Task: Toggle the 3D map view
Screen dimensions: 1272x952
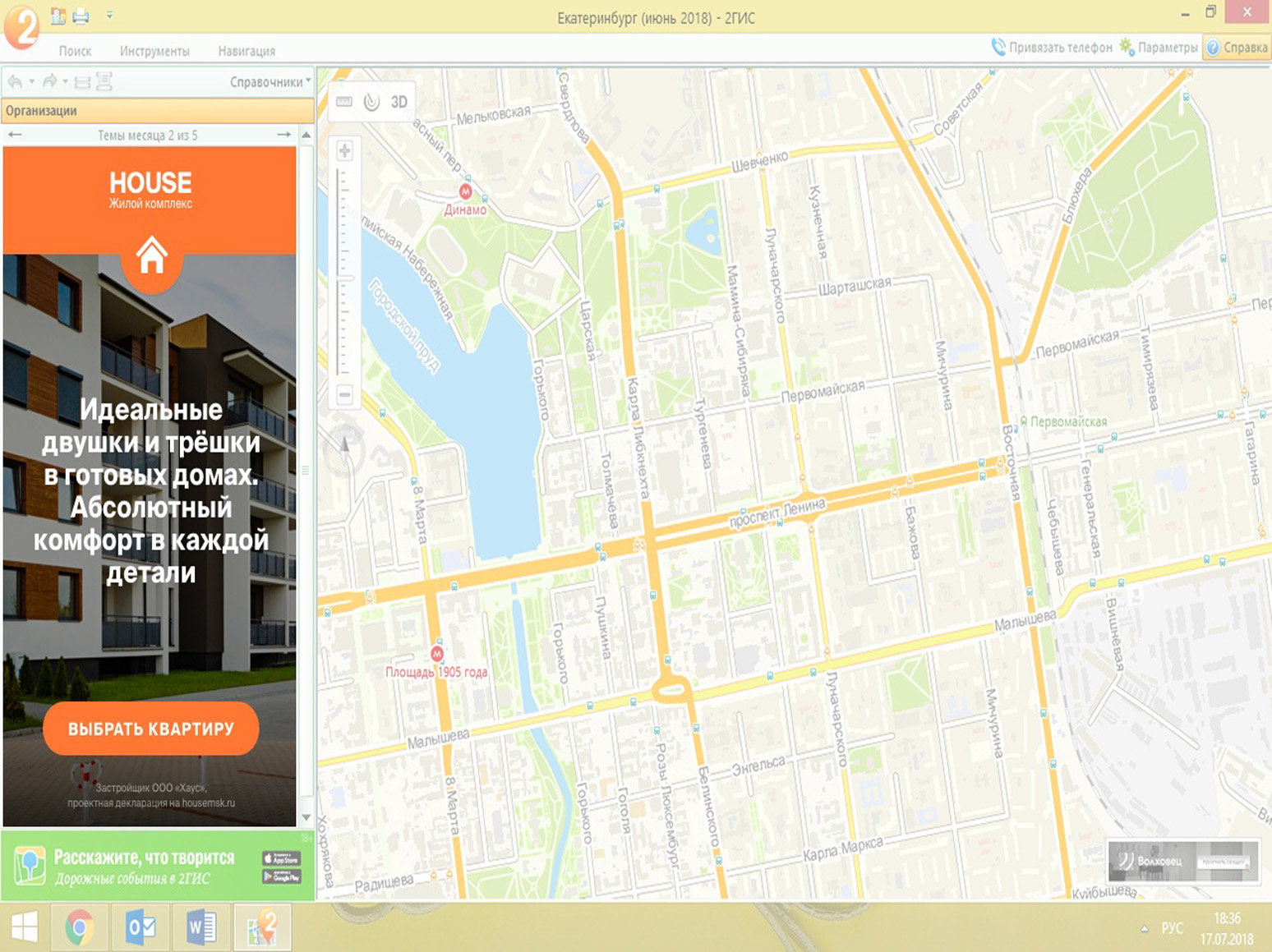Action: pyautogui.click(x=399, y=102)
